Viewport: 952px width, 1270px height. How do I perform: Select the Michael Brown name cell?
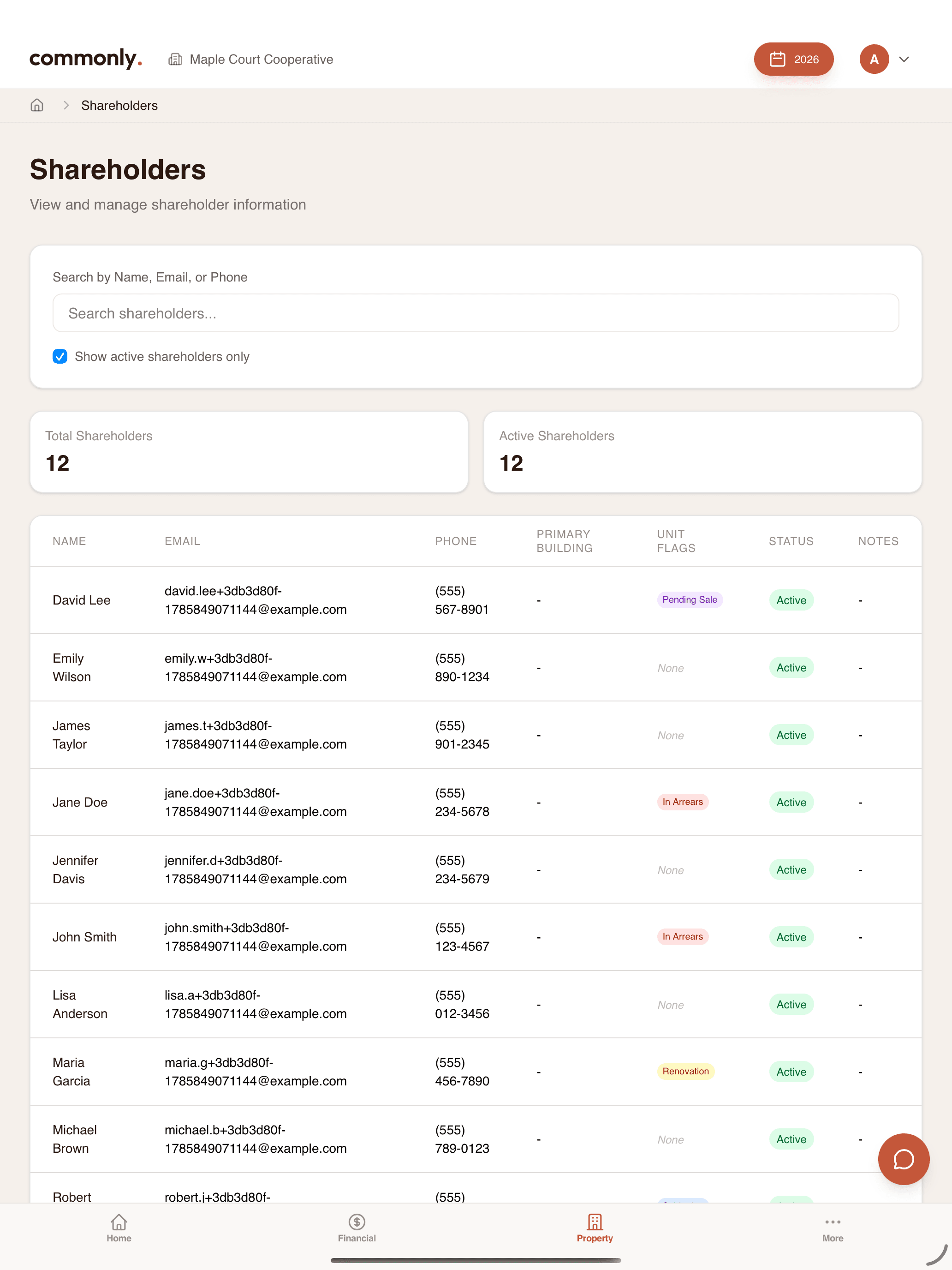tap(75, 1139)
